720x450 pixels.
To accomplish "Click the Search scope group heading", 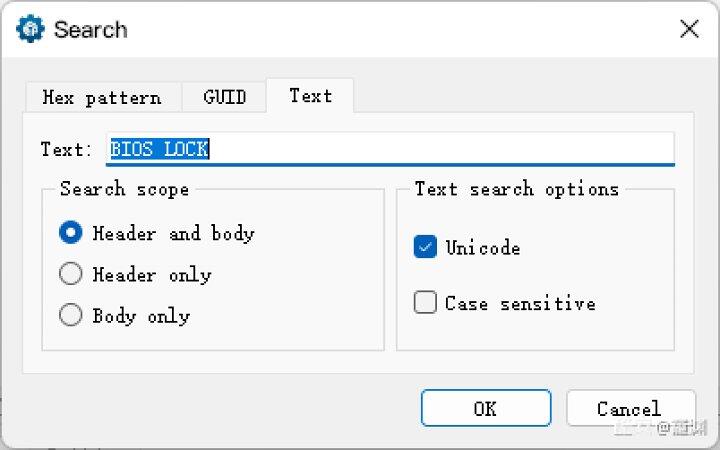I will pos(124,189).
